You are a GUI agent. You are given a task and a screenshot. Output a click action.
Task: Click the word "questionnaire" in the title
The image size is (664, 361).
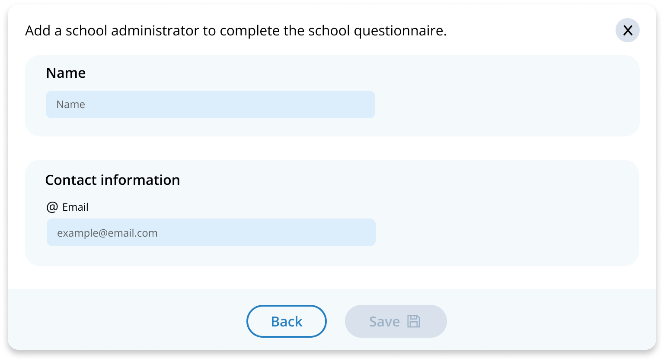tap(400, 31)
